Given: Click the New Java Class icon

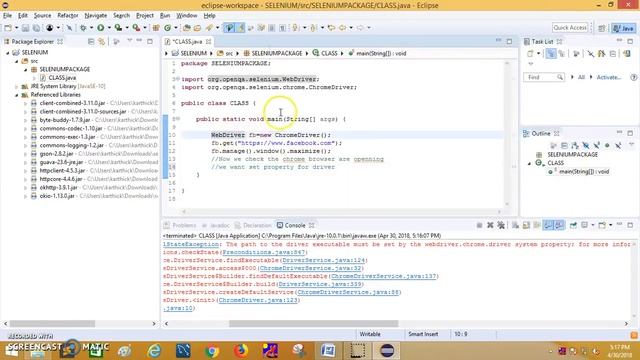Looking at the screenshot, I should click(167, 28).
